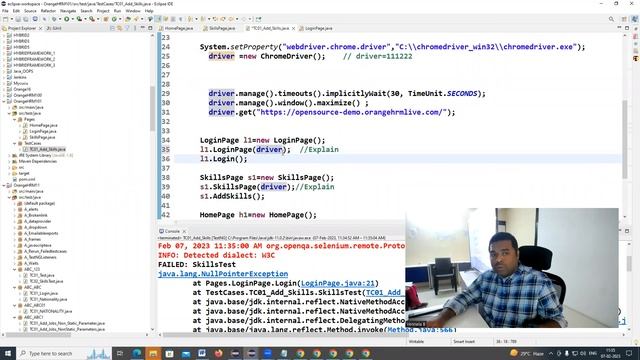Collapse the OrangeHRM101 project node
Viewport: 640px width, 360px height.
click(x=4, y=101)
